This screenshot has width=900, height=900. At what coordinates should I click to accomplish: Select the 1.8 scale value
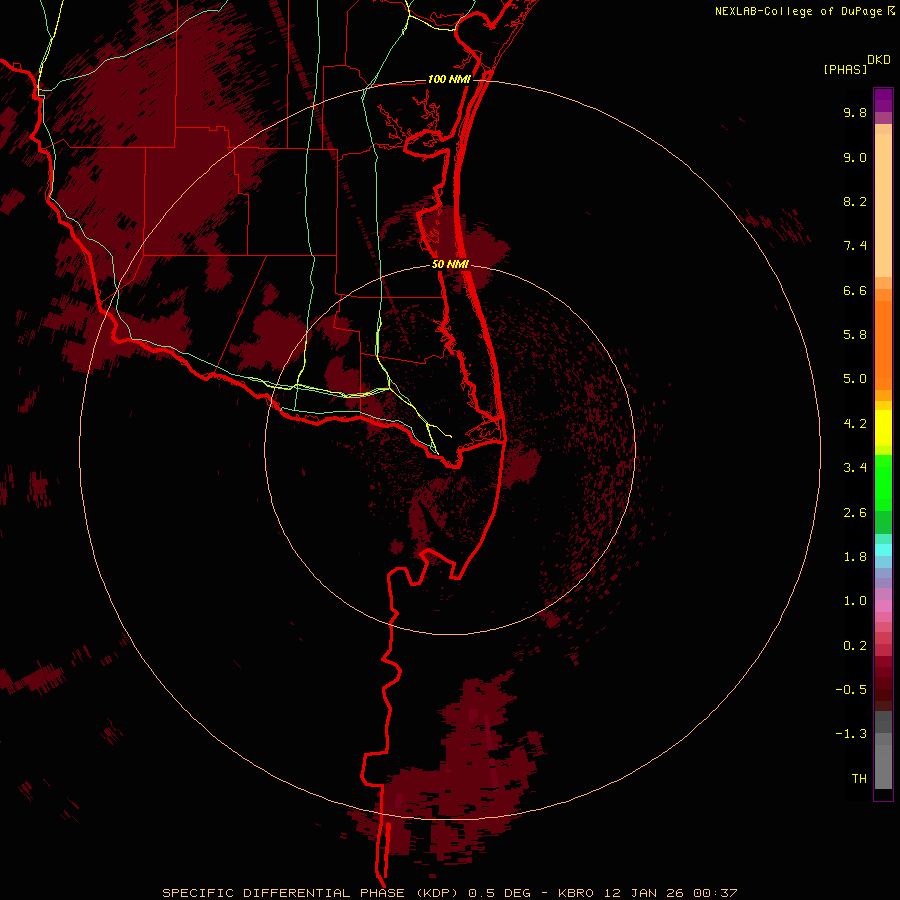tap(855, 557)
